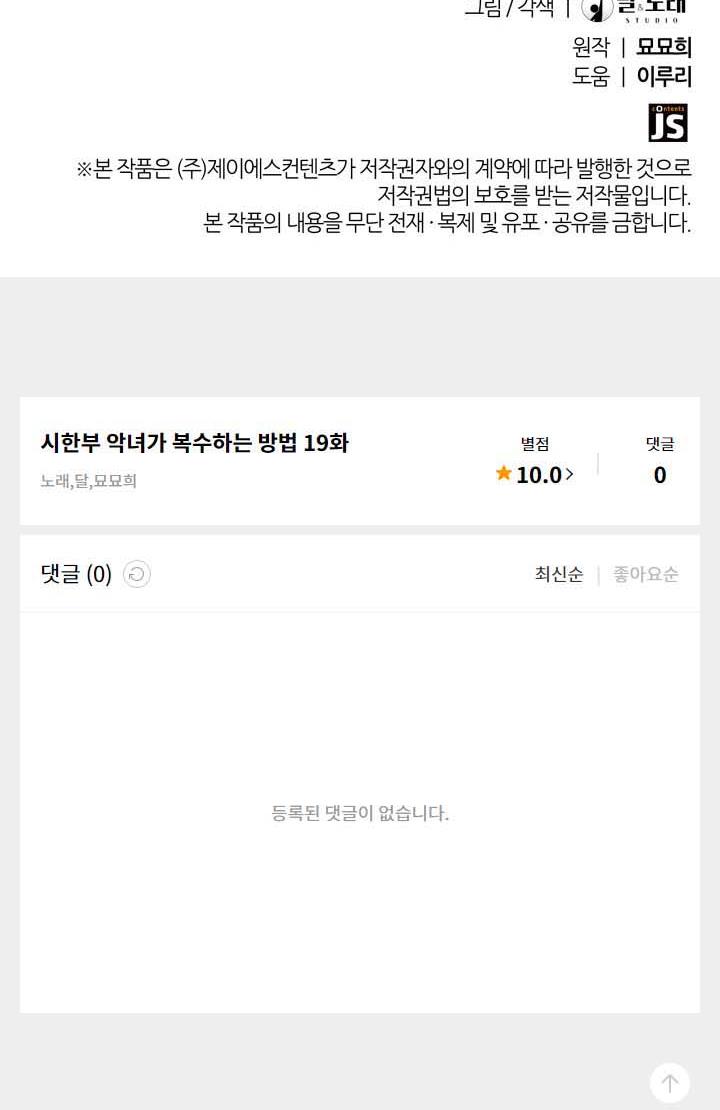Click the JS Contents publisher logo
This screenshot has width=720, height=1110.
tap(667, 122)
